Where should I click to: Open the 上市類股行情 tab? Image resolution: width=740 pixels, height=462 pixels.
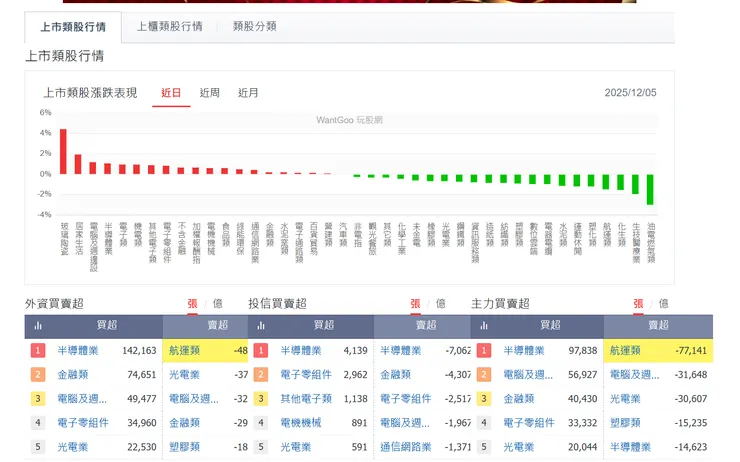73,27
